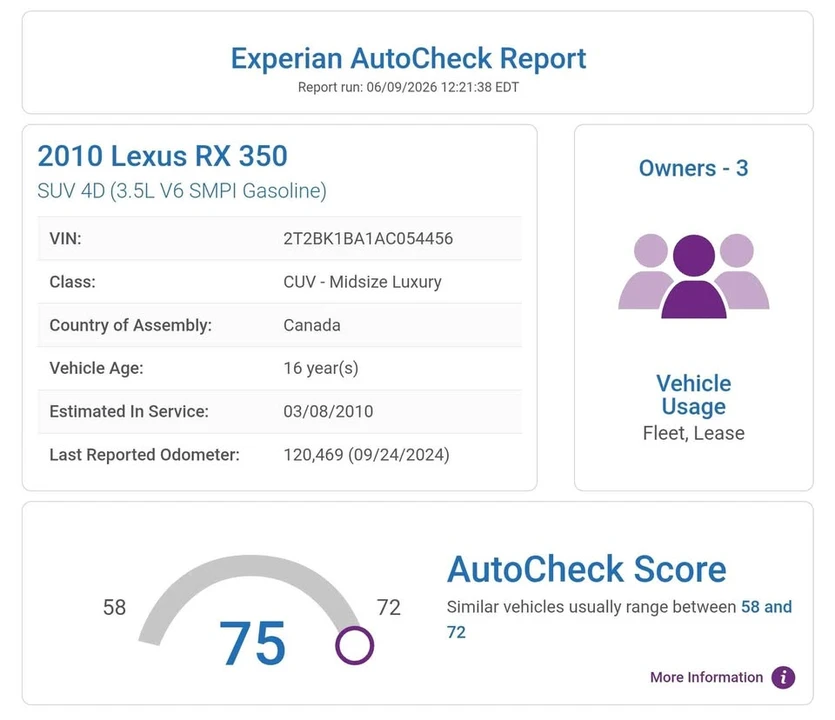Click the 2010 Lexus RX 350 heading
This screenshot has width=835, height=720.
162,156
